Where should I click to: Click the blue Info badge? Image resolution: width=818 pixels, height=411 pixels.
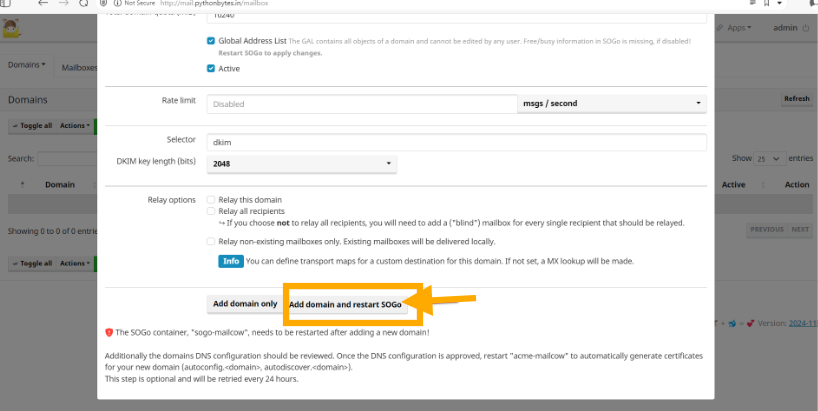coord(231,261)
